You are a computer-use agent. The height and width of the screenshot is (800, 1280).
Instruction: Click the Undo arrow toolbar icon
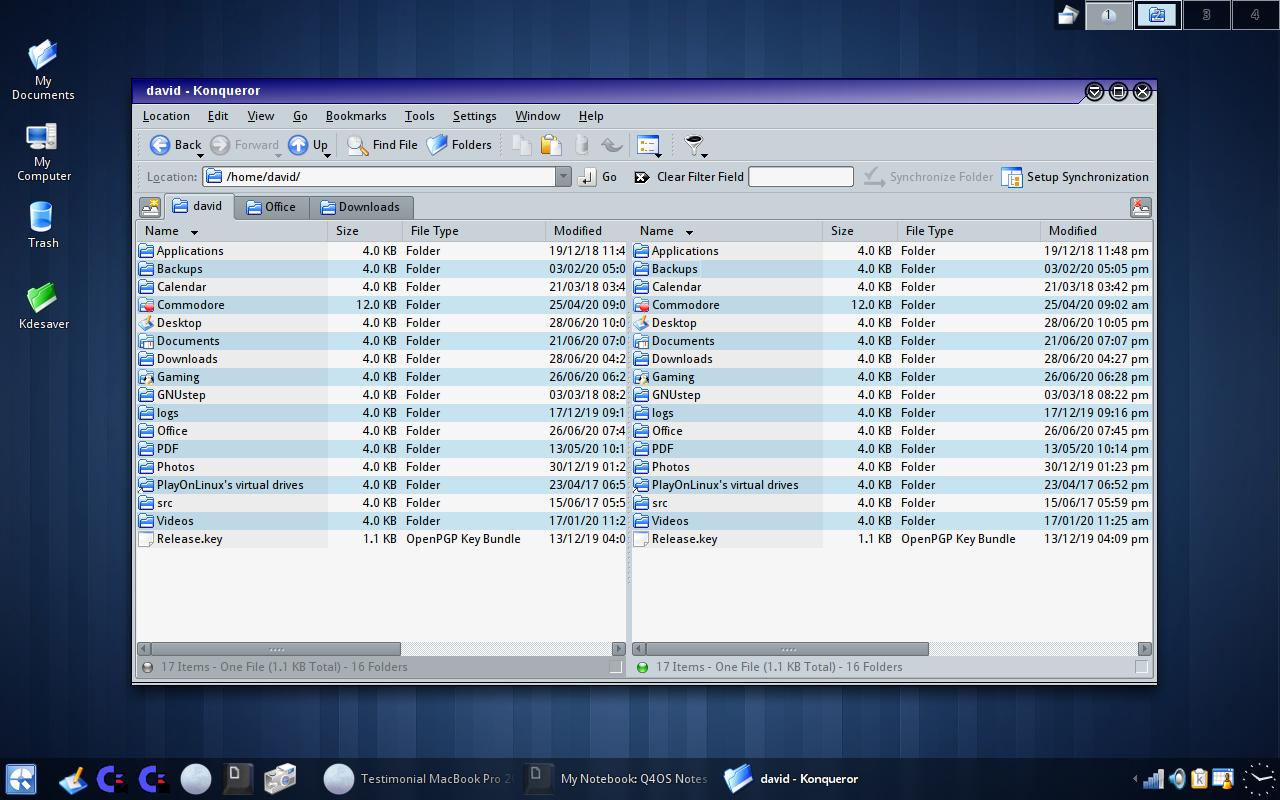(611, 145)
